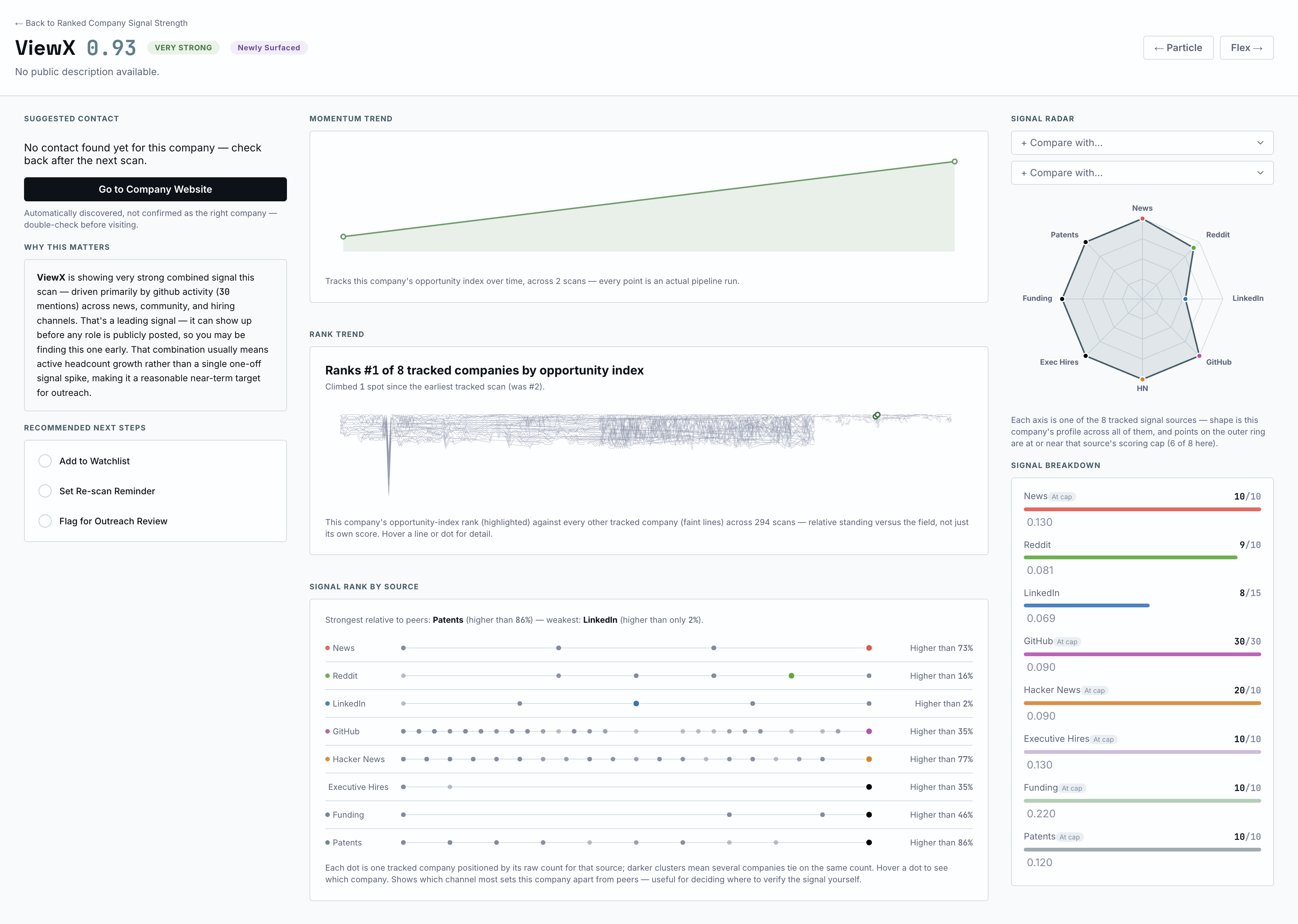Click the highlighted rank trend marker
This screenshot has width=1298, height=924.
877,415
